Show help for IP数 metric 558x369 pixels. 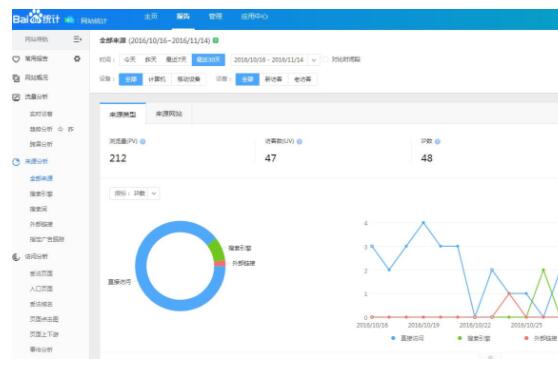[x=437, y=142]
